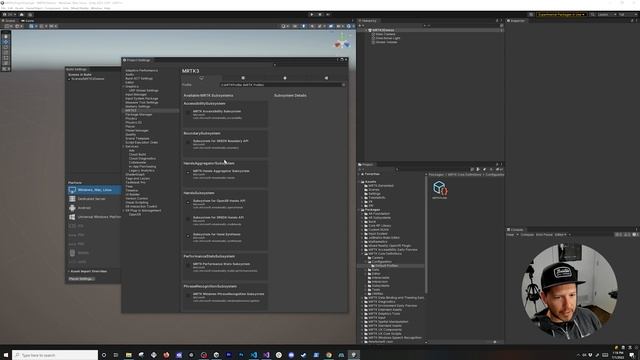Open the Game view tab
640x360 pixels.
pyautogui.click(x=28, y=21)
